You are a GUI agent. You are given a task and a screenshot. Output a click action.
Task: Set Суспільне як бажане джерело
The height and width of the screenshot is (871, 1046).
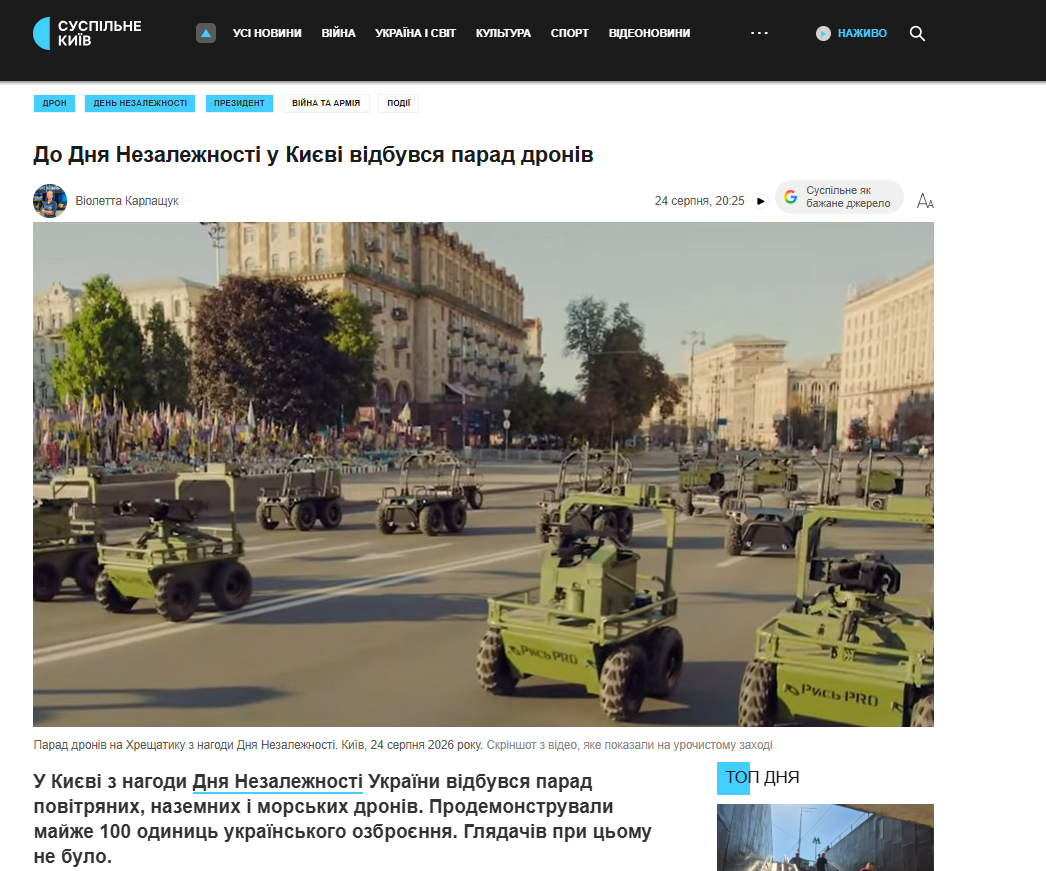[839, 197]
